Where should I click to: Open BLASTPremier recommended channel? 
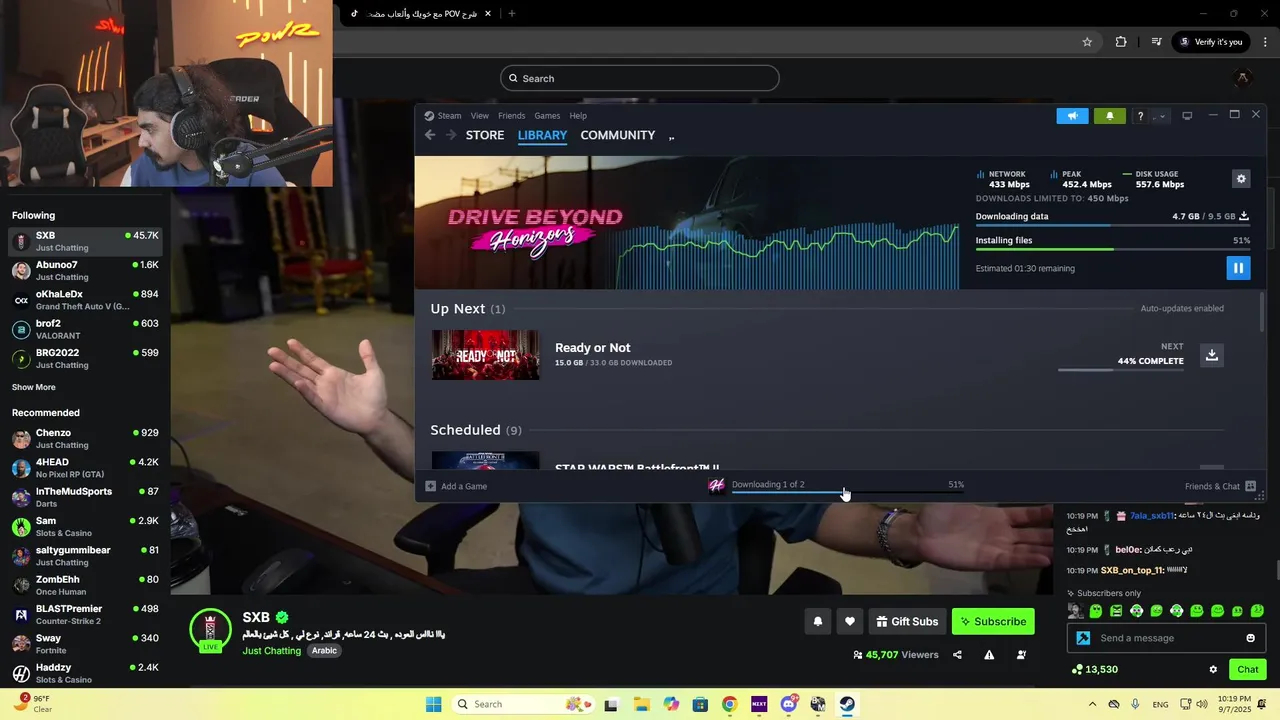[85, 614]
